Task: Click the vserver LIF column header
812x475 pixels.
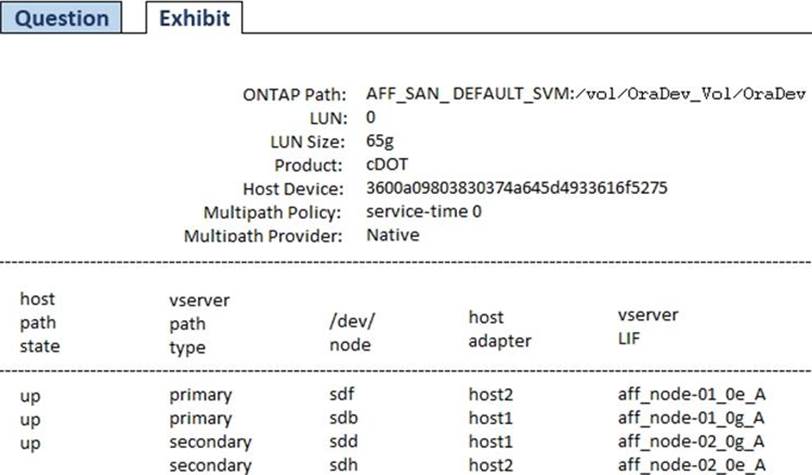Action: [x=648, y=325]
